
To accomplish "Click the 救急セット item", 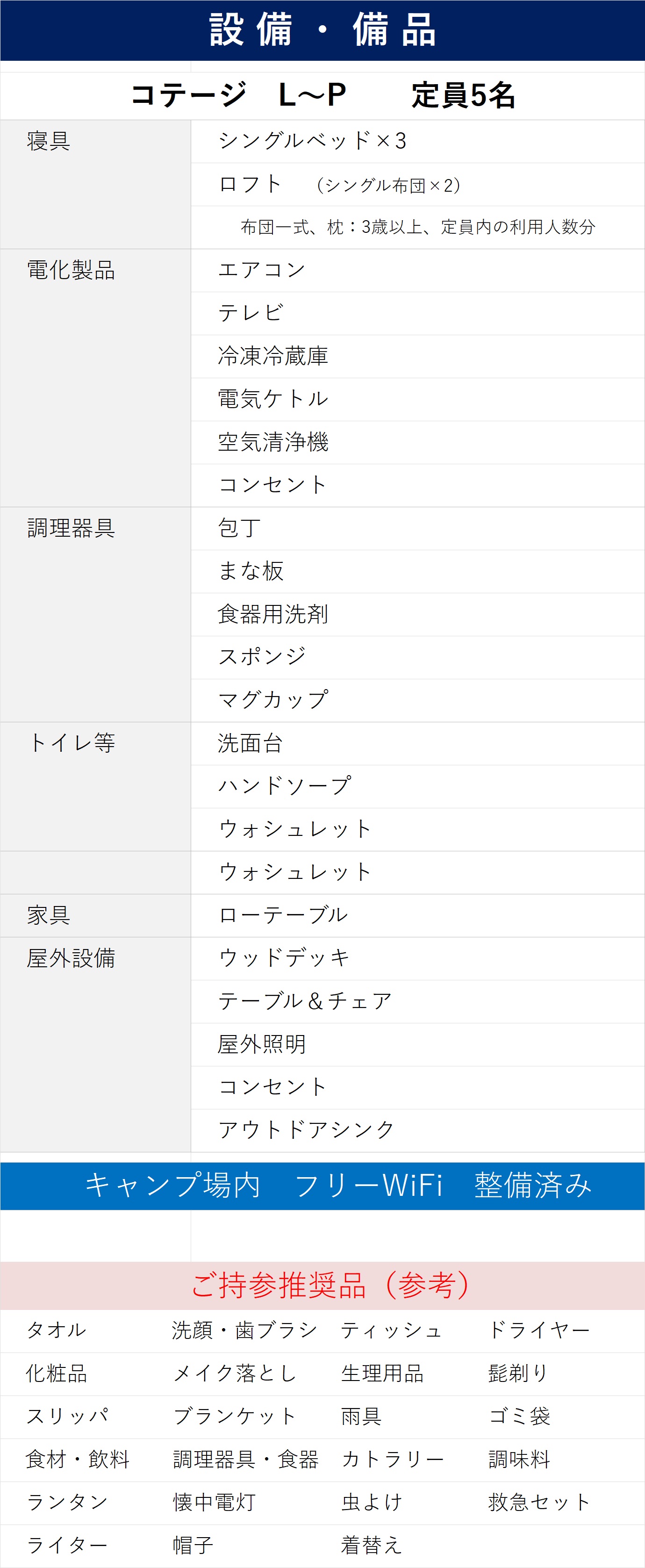I will coord(539,1502).
